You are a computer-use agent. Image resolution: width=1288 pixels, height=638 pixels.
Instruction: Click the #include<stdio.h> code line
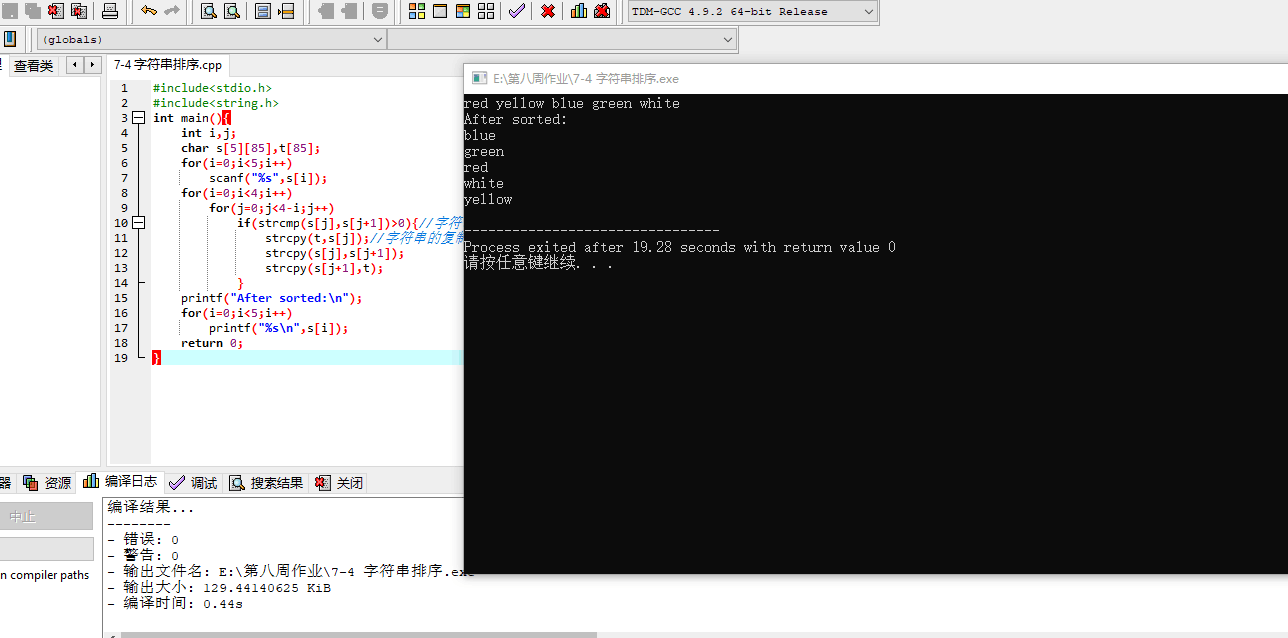coord(212,88)
